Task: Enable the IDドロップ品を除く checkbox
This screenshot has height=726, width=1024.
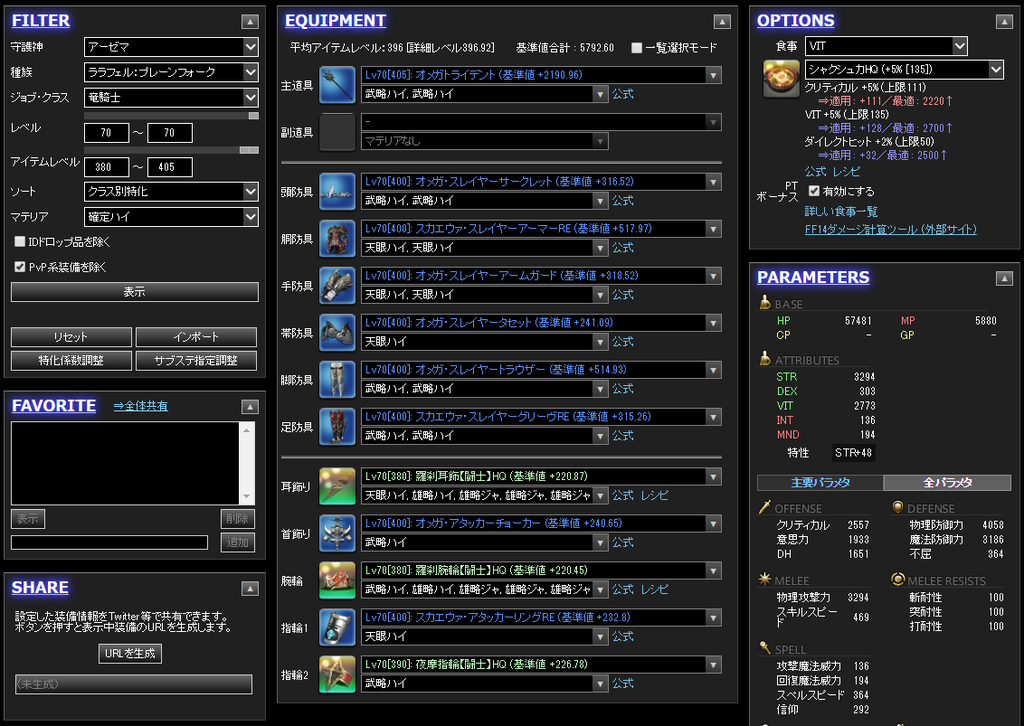Action: 20,242
